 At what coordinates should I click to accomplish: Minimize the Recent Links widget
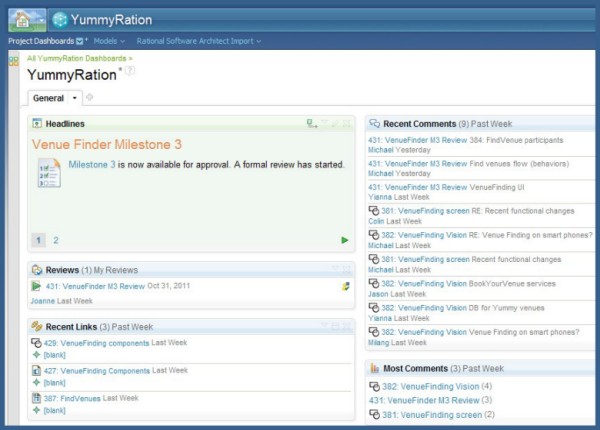pos(336,326)
